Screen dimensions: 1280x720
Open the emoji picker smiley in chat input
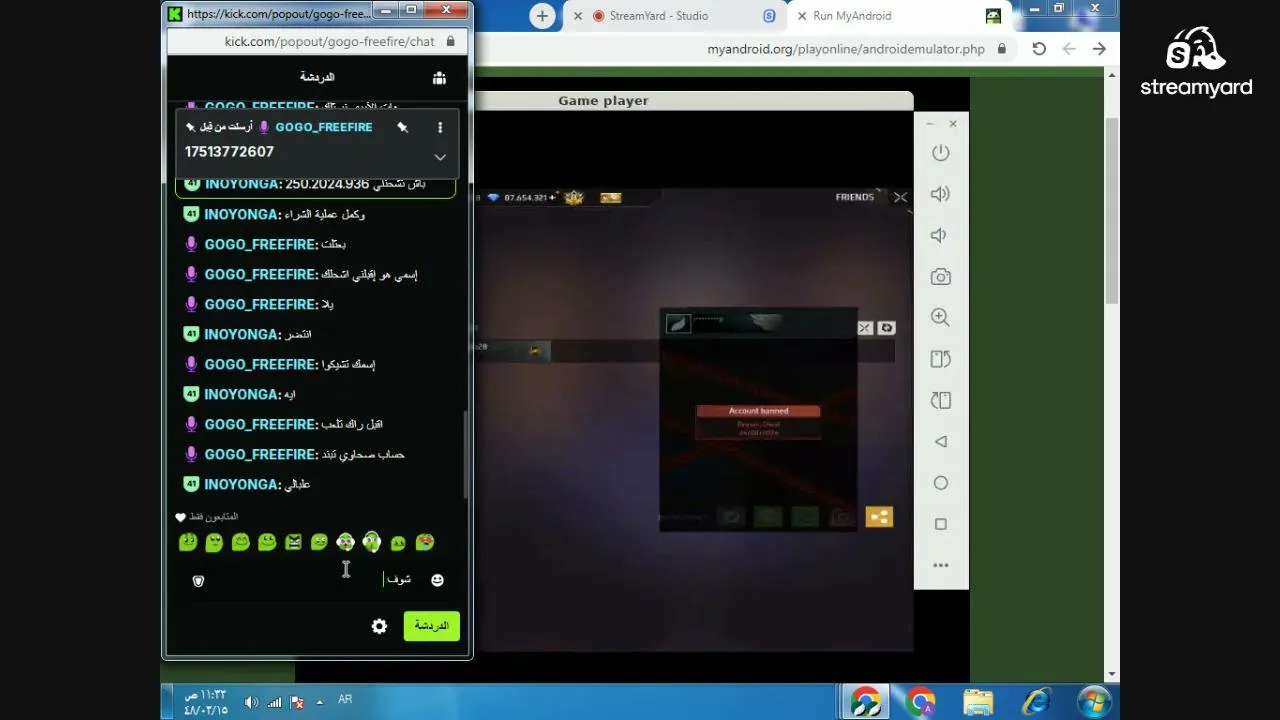437,580
